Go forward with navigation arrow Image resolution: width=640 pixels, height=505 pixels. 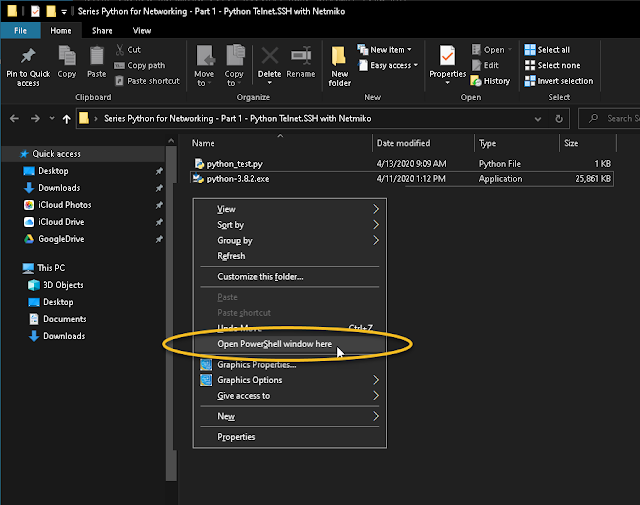[35, 118]
